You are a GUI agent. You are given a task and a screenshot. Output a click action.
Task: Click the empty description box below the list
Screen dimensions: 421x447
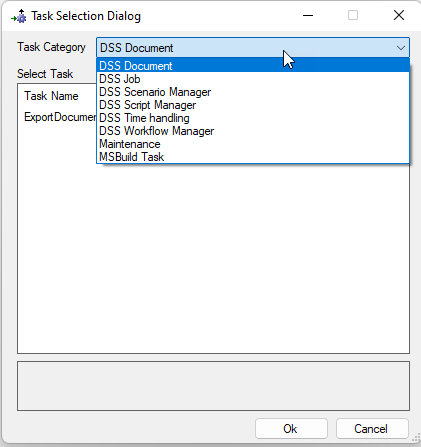213,386
